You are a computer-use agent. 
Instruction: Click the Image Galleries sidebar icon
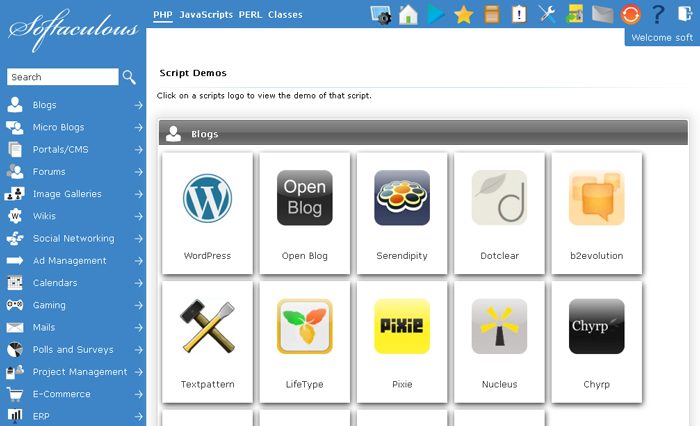coord(14,194)
